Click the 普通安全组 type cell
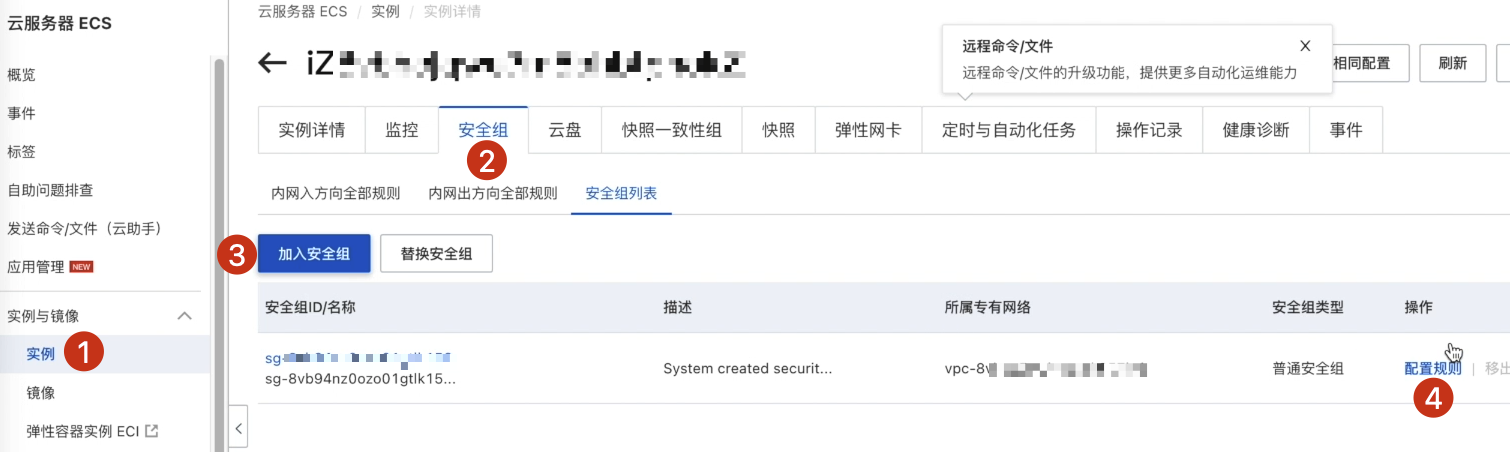Image resolution: width=1510 pixels, height=452 pixels. [x=1307, y=368]
